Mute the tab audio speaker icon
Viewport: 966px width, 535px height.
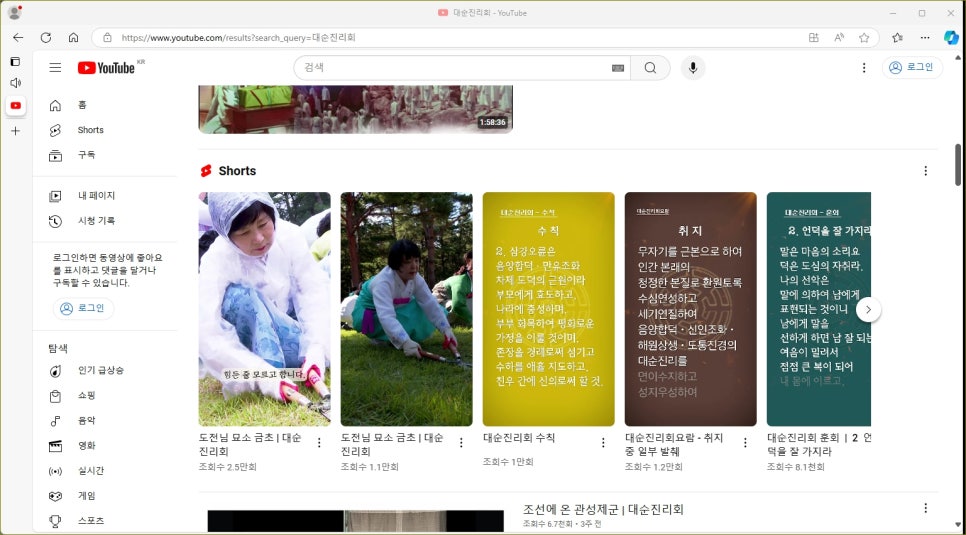[15, 83]
